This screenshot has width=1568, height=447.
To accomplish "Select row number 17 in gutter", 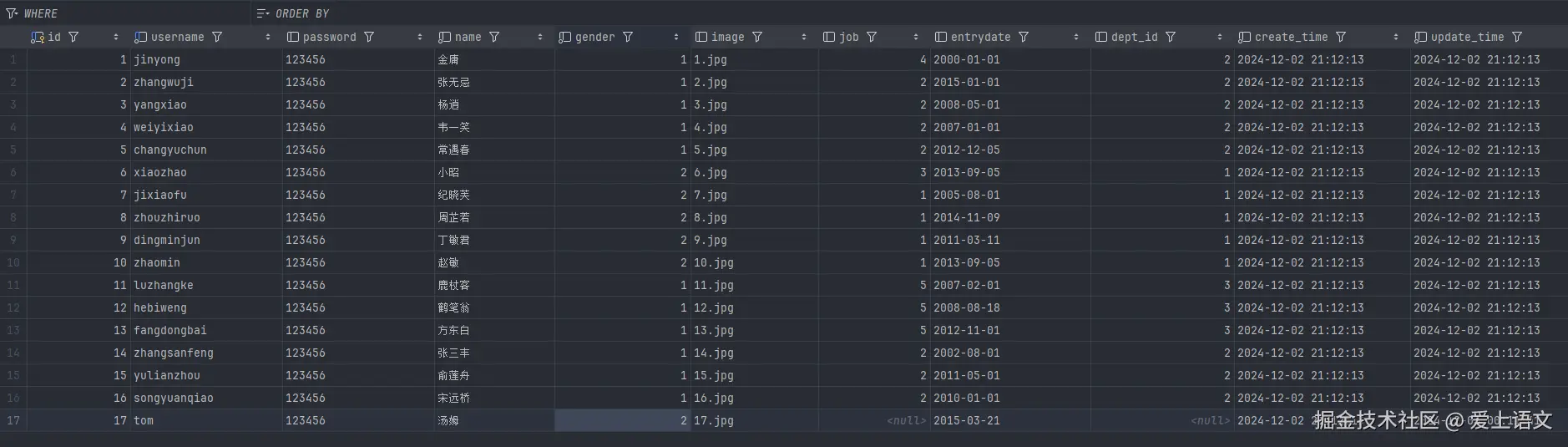I will tap(13, 420).
